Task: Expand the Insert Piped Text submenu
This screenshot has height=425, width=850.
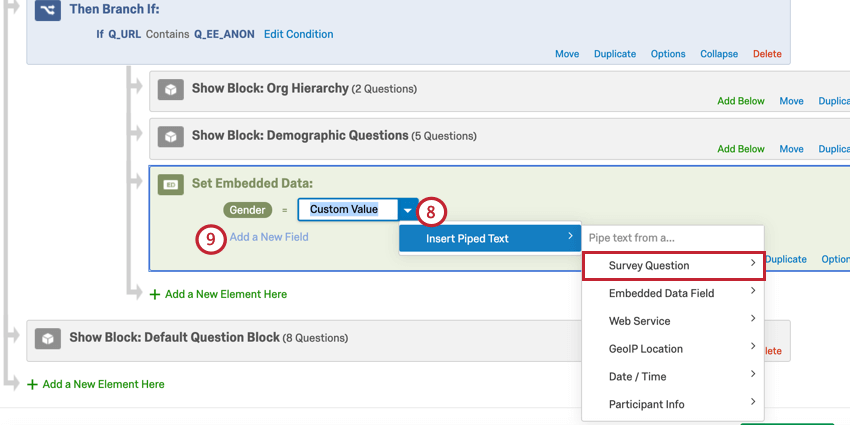Action: [x=490, y=238]
